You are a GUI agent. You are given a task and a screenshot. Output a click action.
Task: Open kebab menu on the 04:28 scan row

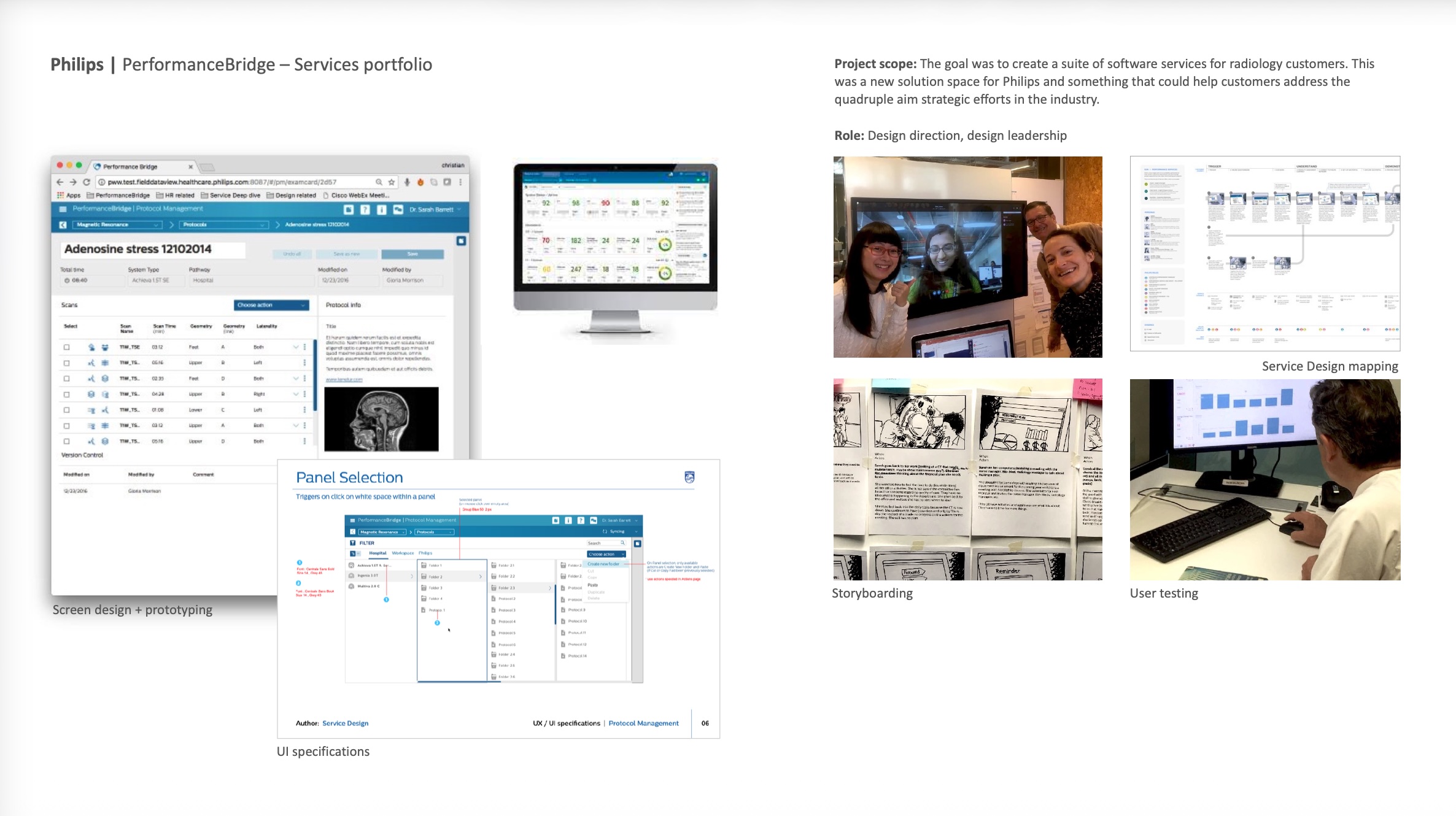click(x=304, y=394)
